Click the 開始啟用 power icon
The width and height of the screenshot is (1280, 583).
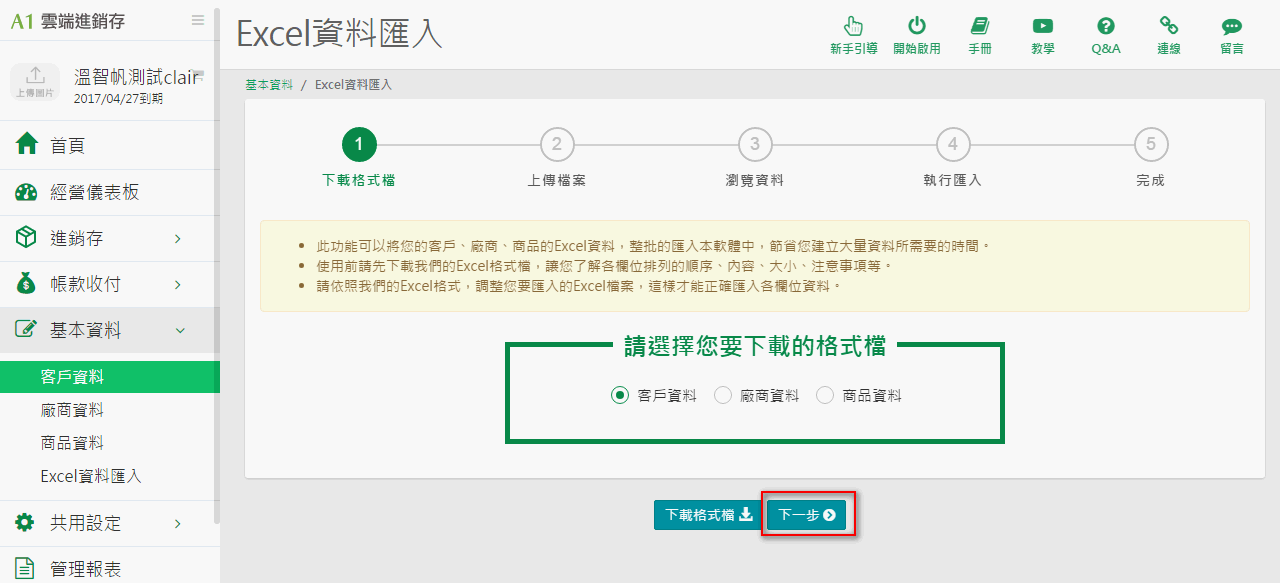[x=916, y=26]
